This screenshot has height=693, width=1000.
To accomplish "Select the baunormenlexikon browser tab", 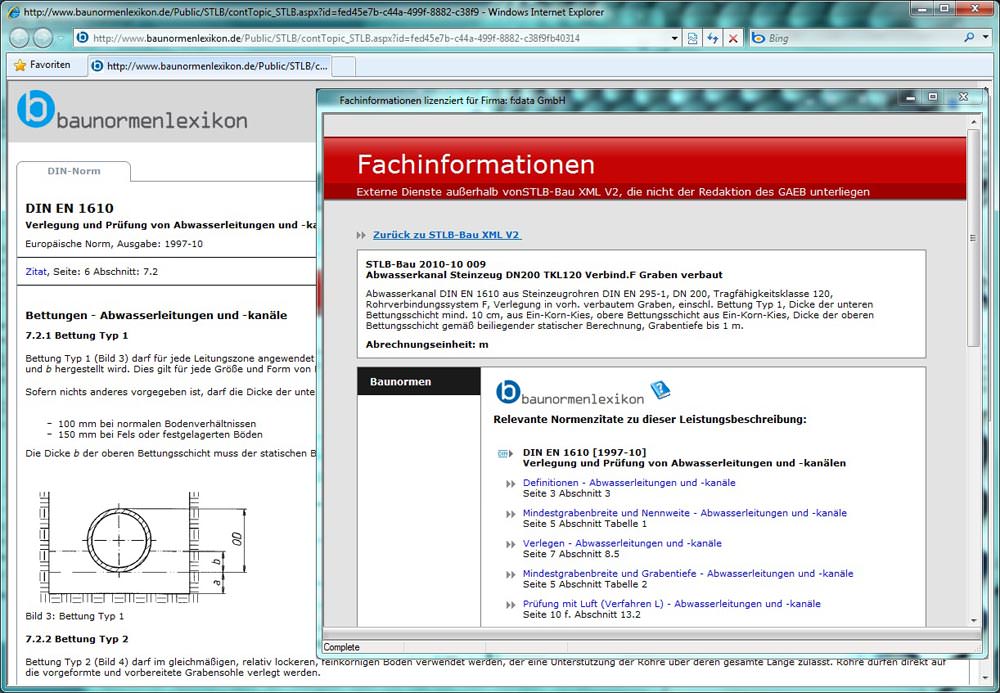I will click(x=210, y=66).
